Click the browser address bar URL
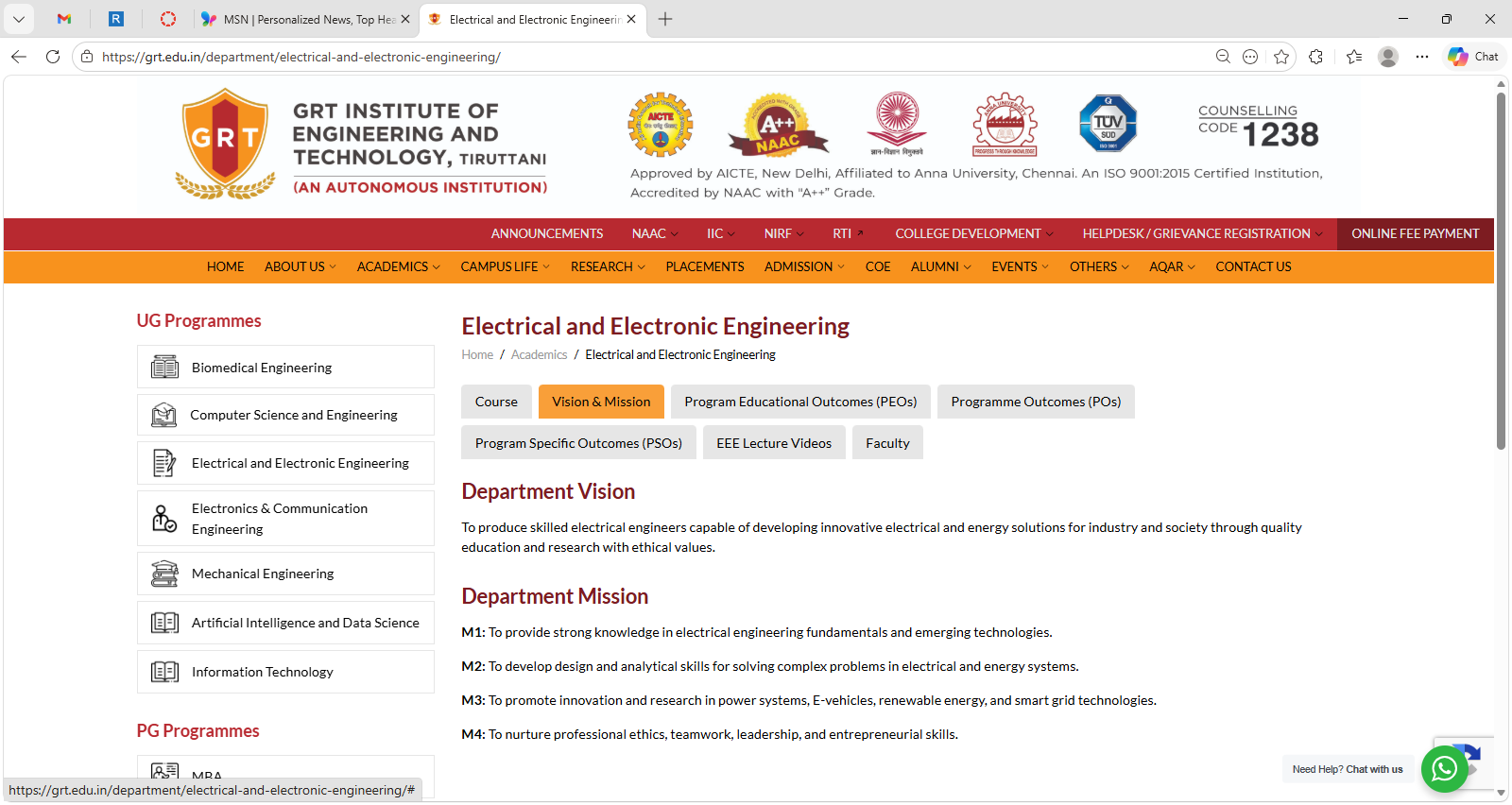The width and height of the screenshot is (1512, 805). coord(301,57)
